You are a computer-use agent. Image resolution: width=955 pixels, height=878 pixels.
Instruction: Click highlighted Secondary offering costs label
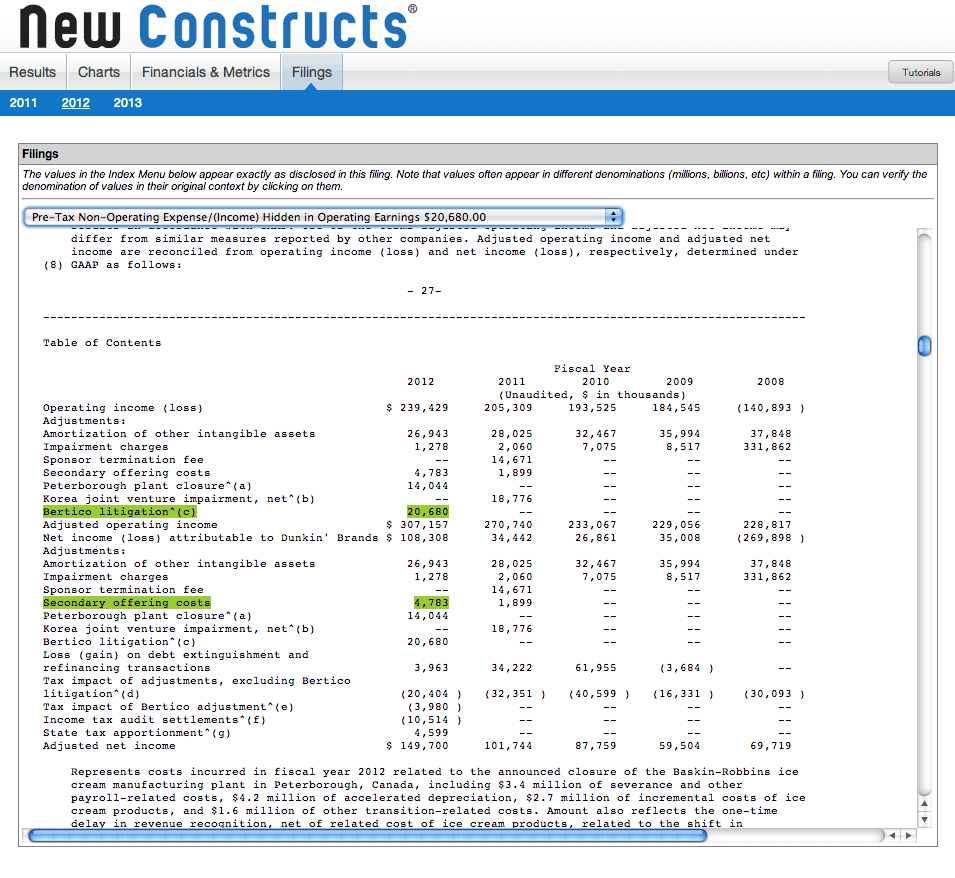point(127,603)
